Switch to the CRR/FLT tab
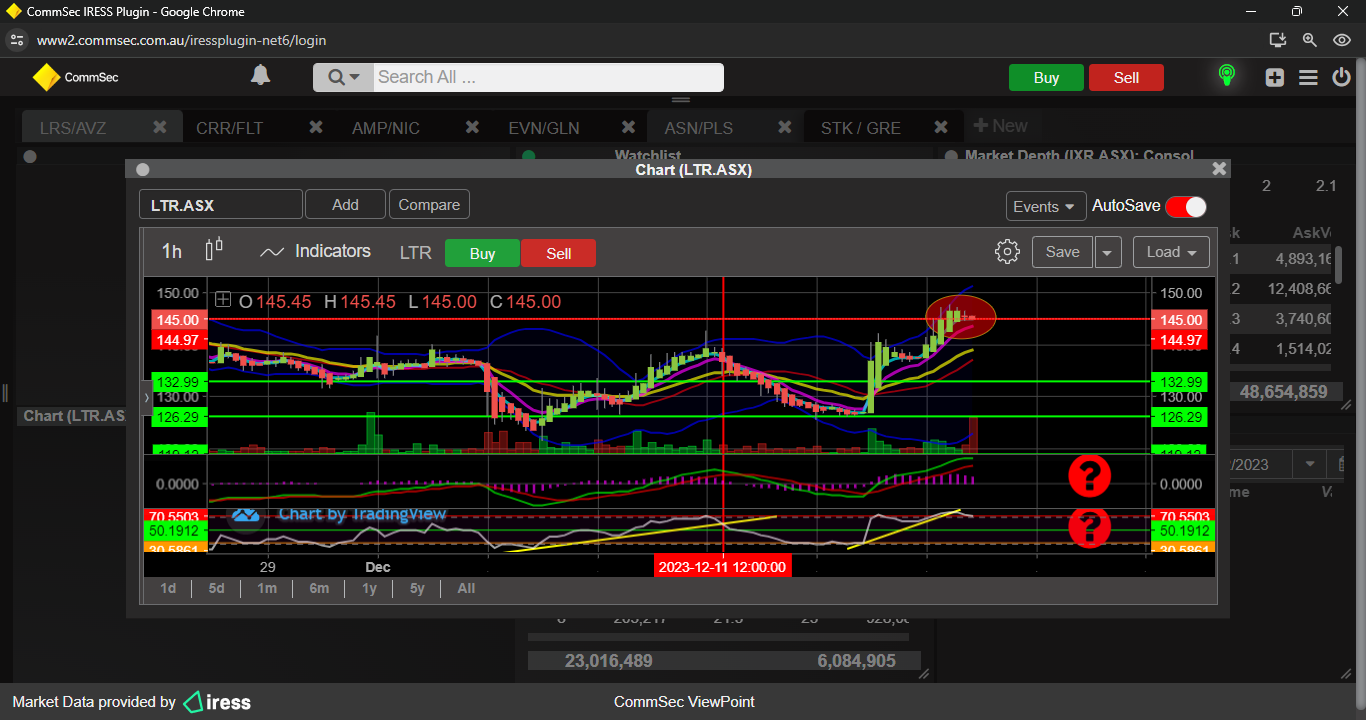 point(229,128)
